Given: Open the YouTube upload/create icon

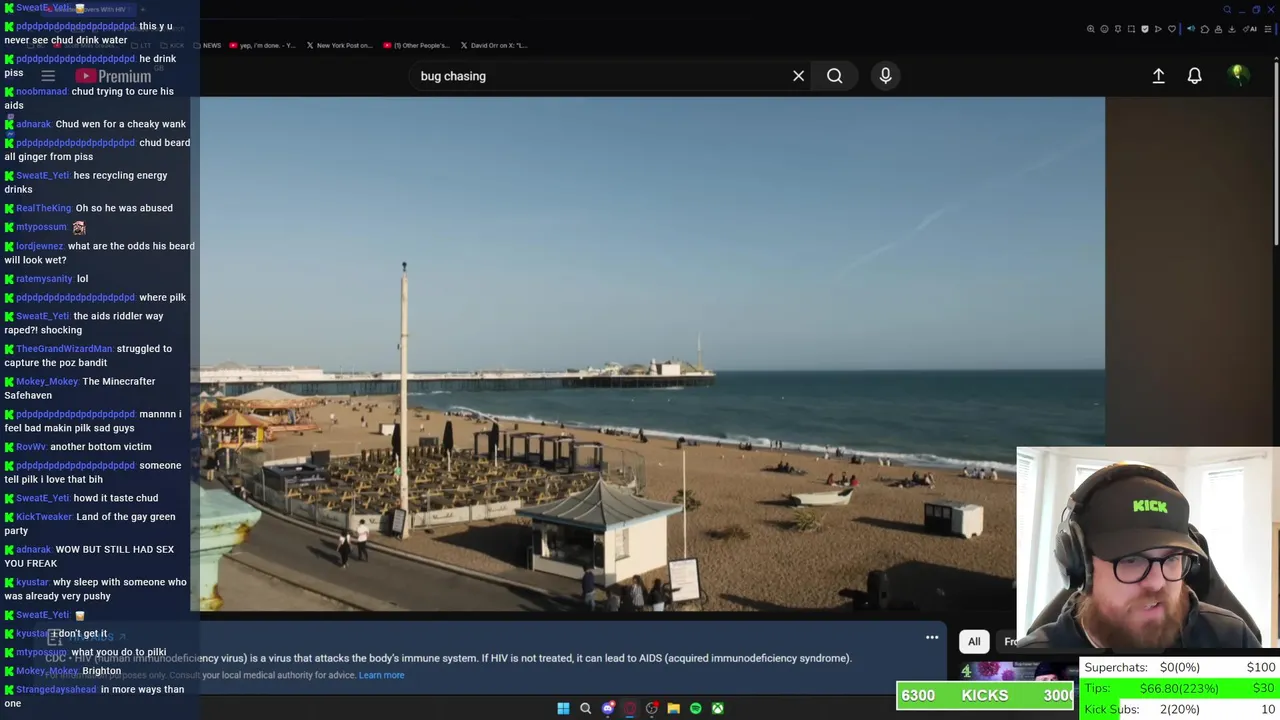Looking at the screenshot, I should (x=1158, y=76).
